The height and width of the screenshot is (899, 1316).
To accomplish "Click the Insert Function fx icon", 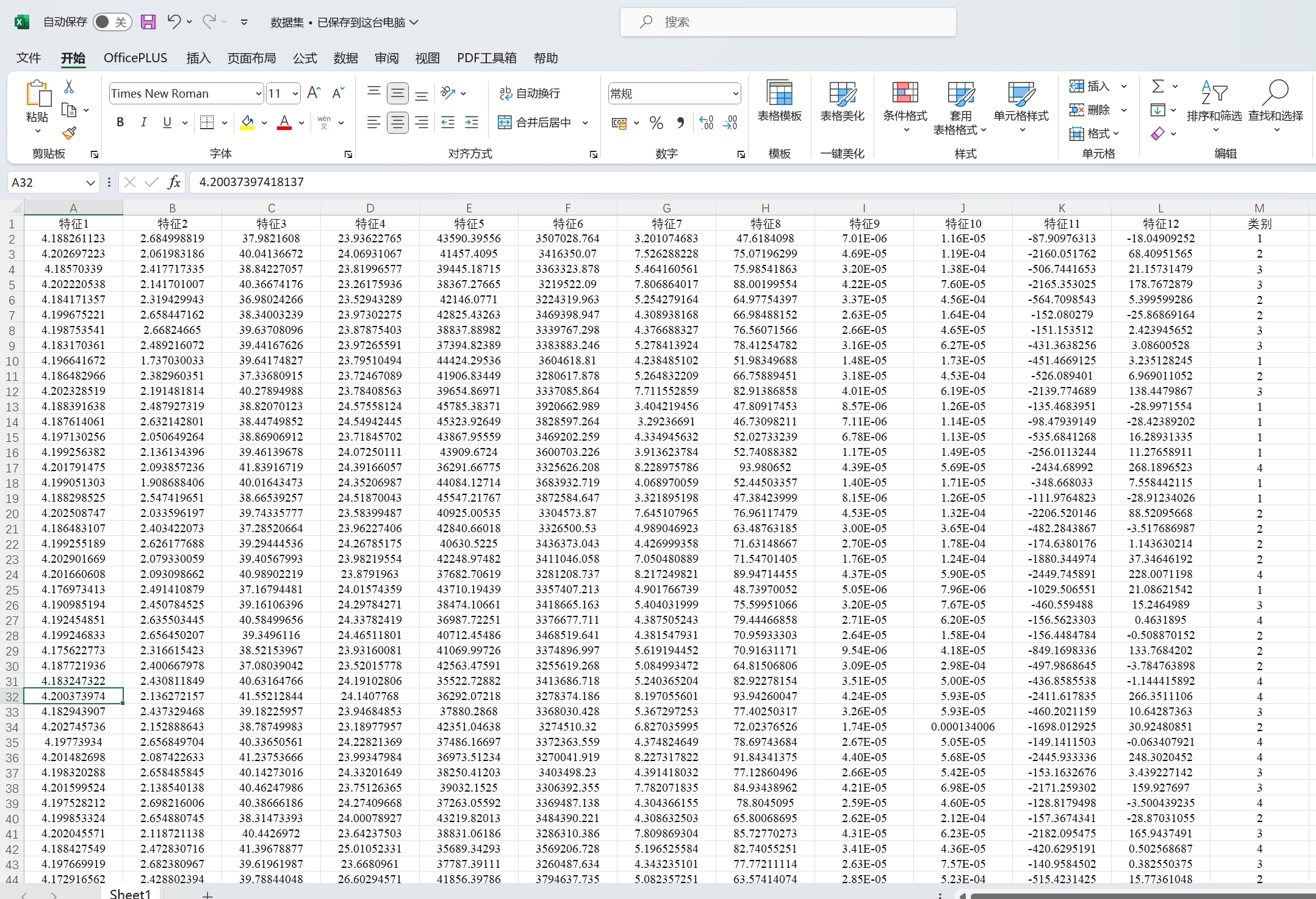I will click(x=174, y=182).
